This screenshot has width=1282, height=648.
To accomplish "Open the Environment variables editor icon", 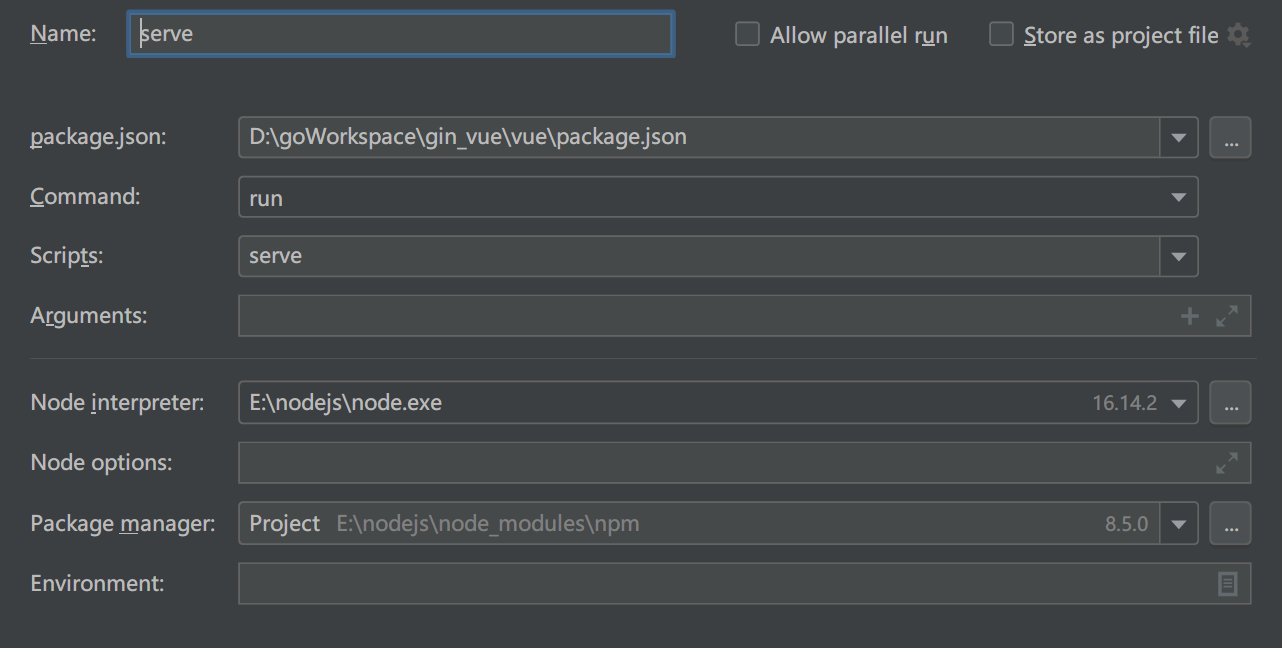I will 1228,583.
